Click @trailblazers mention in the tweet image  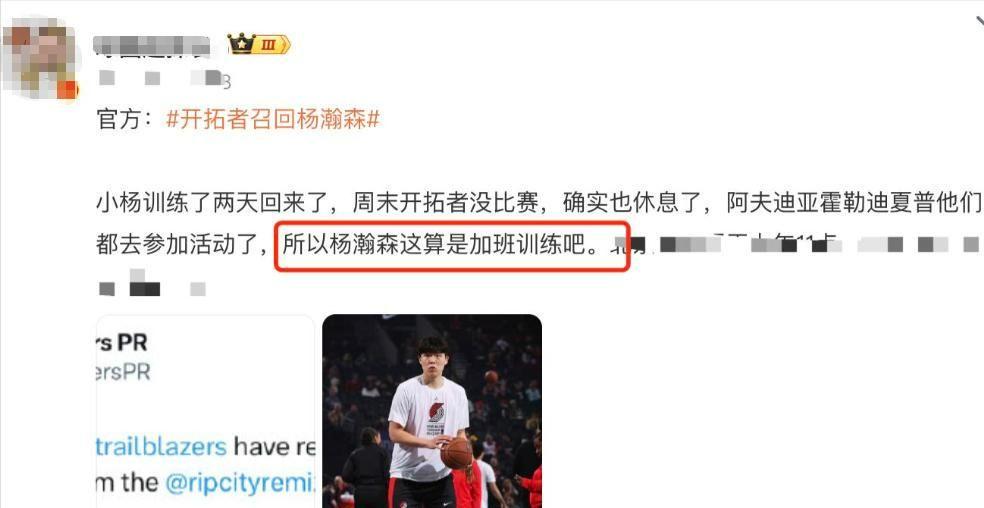[x=161, y=447]
